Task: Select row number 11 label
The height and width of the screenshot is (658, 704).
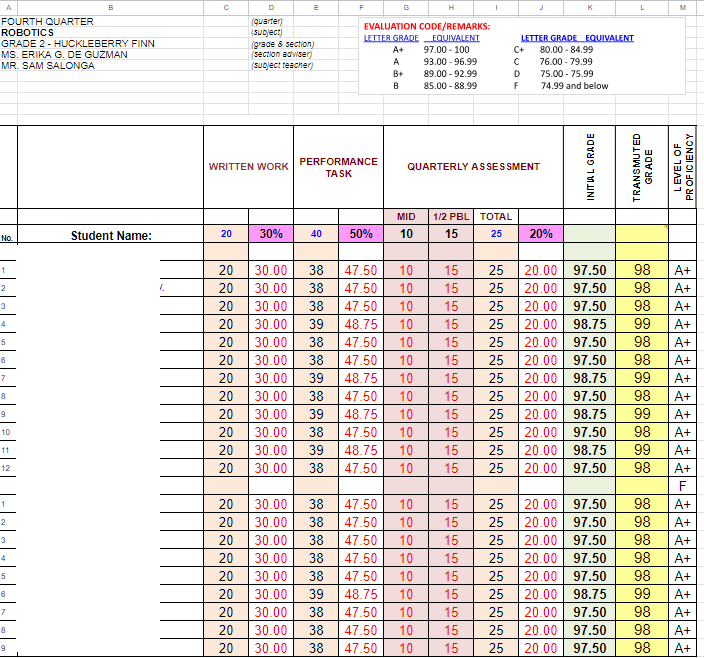Action: point(5,450)
